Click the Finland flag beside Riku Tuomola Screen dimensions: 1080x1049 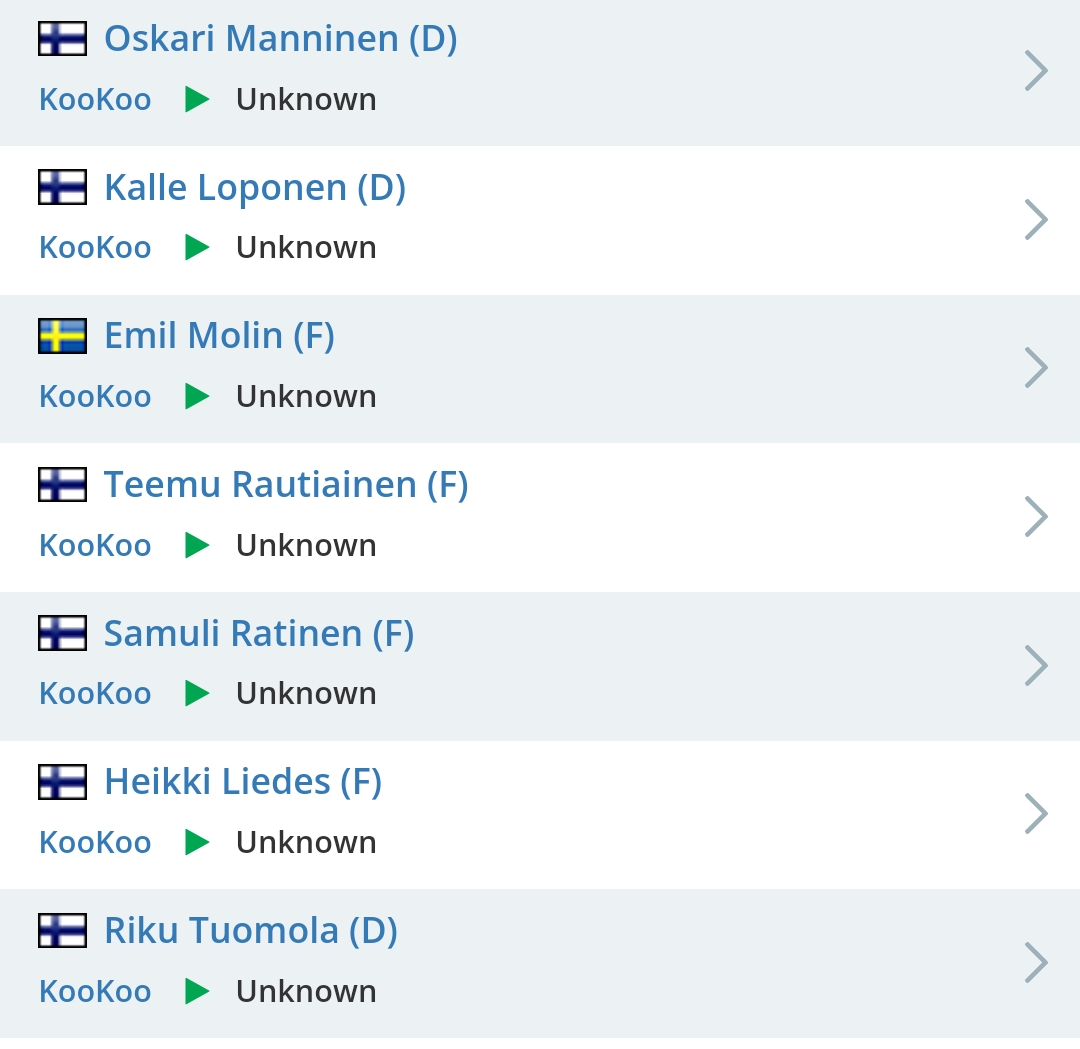(62, 931)
